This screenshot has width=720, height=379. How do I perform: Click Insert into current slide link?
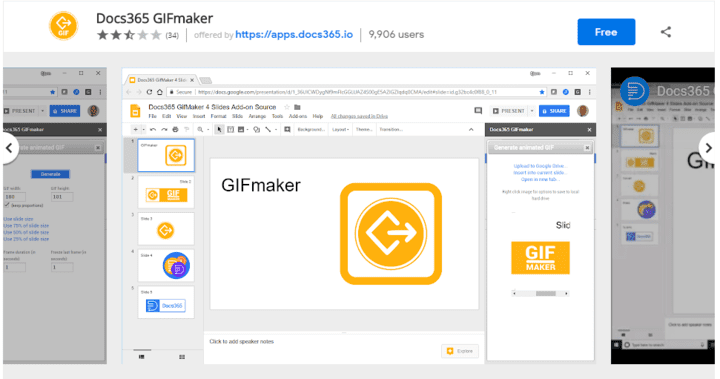point(540,173)
